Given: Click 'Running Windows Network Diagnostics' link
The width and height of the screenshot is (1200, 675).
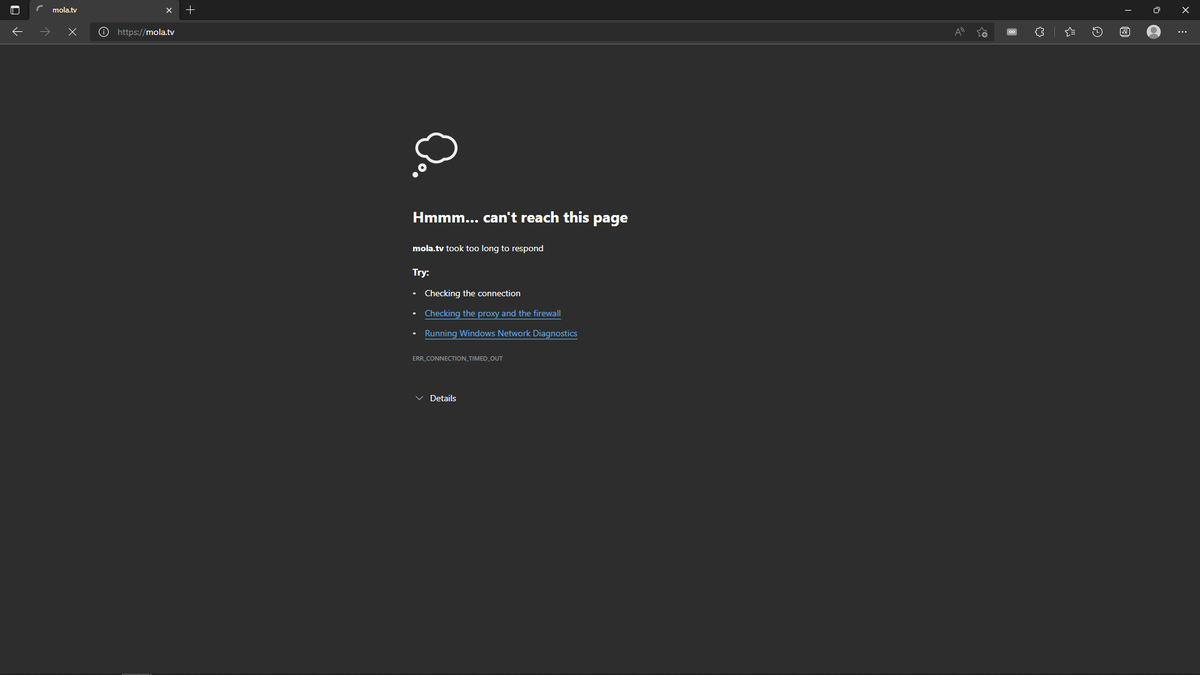Looking at the screenshot, I should click(x=501, y=333).
